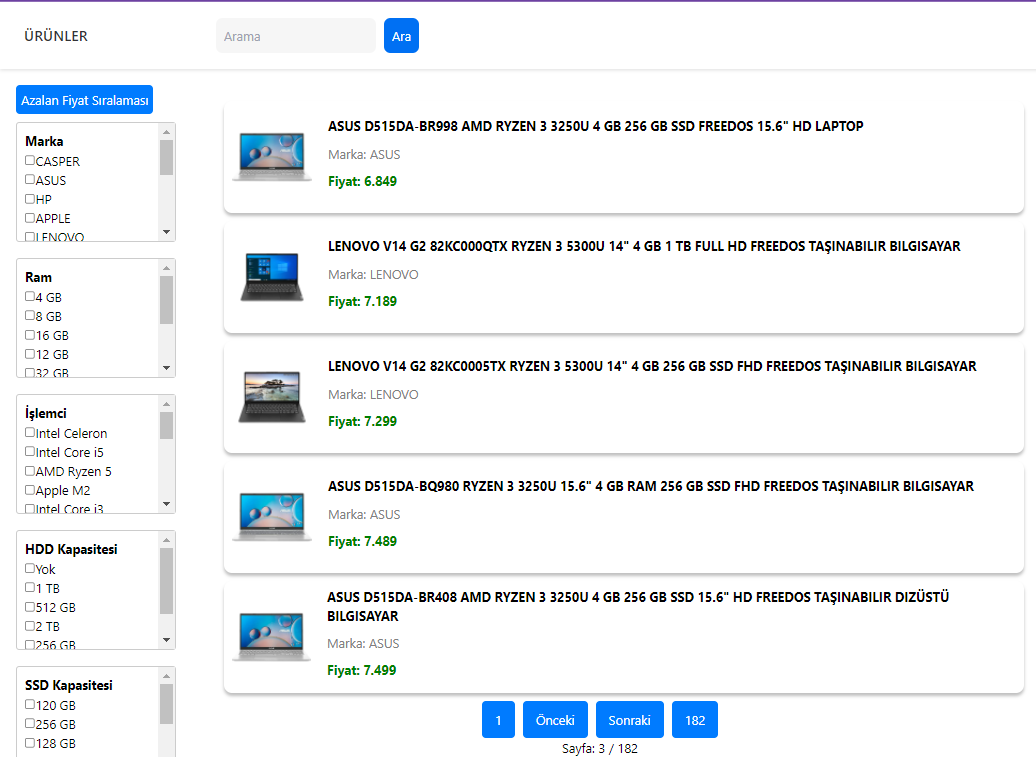Jump to last page 182
This screenshot has width=1036, height=757.
(x=694, y=719)
